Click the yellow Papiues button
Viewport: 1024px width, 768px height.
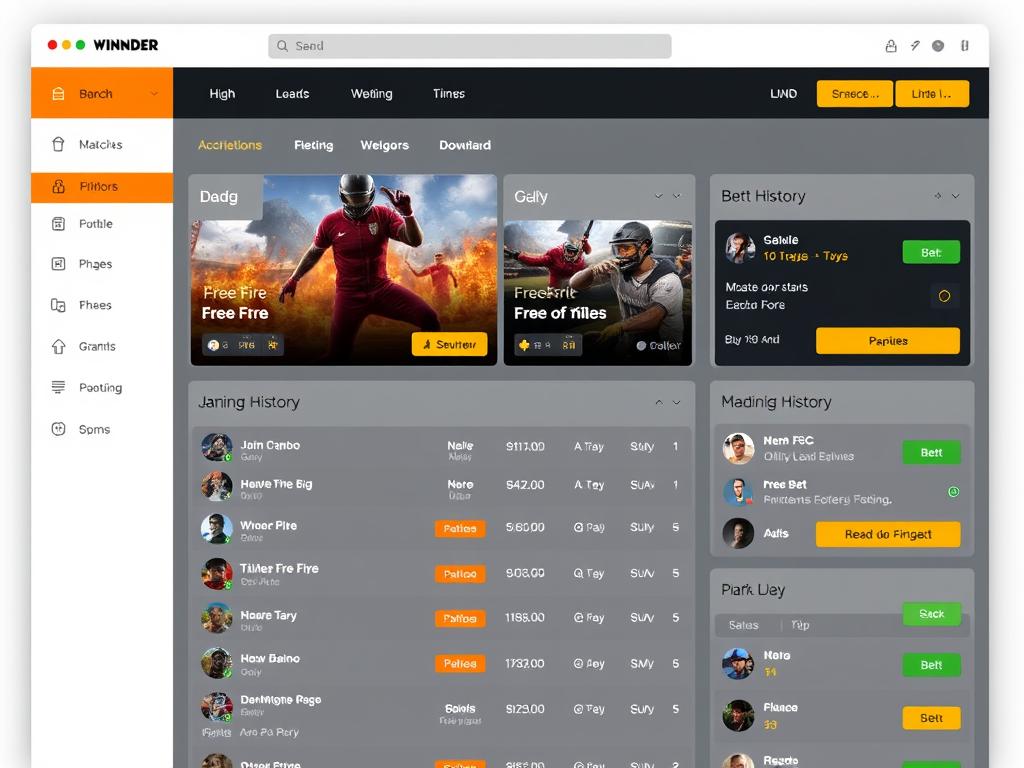(x=888, y=340)
